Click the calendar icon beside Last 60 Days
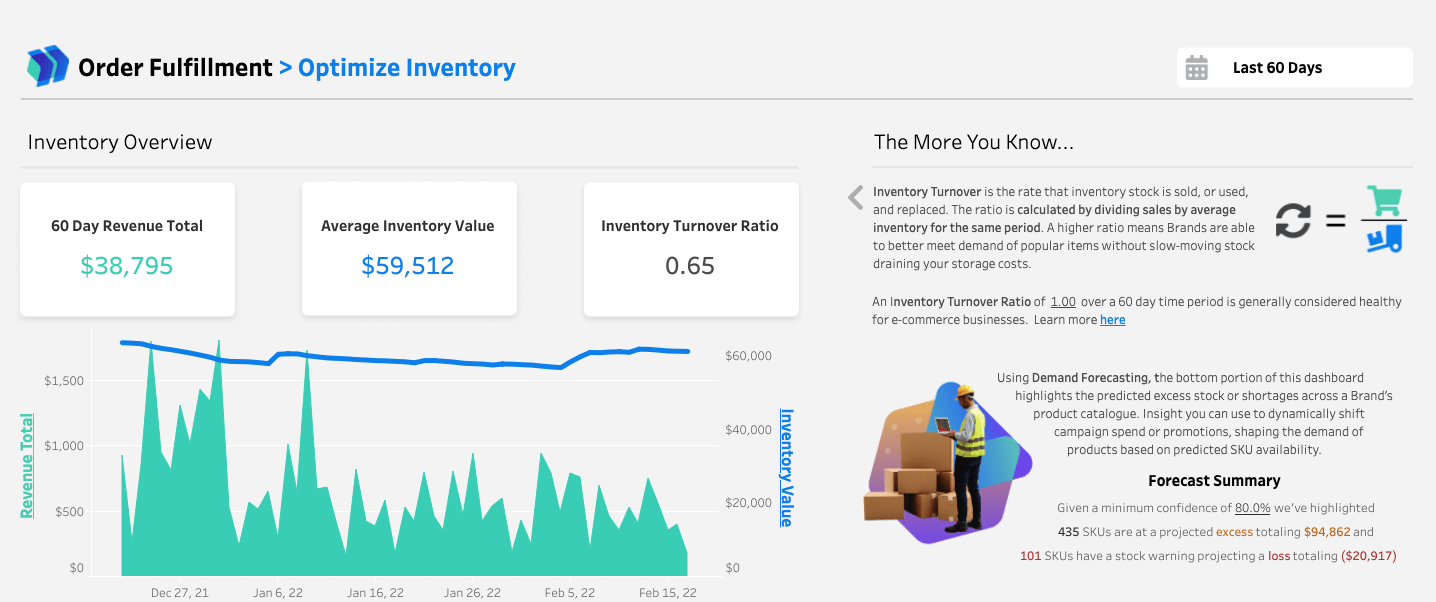 (x=1197, y=67)
